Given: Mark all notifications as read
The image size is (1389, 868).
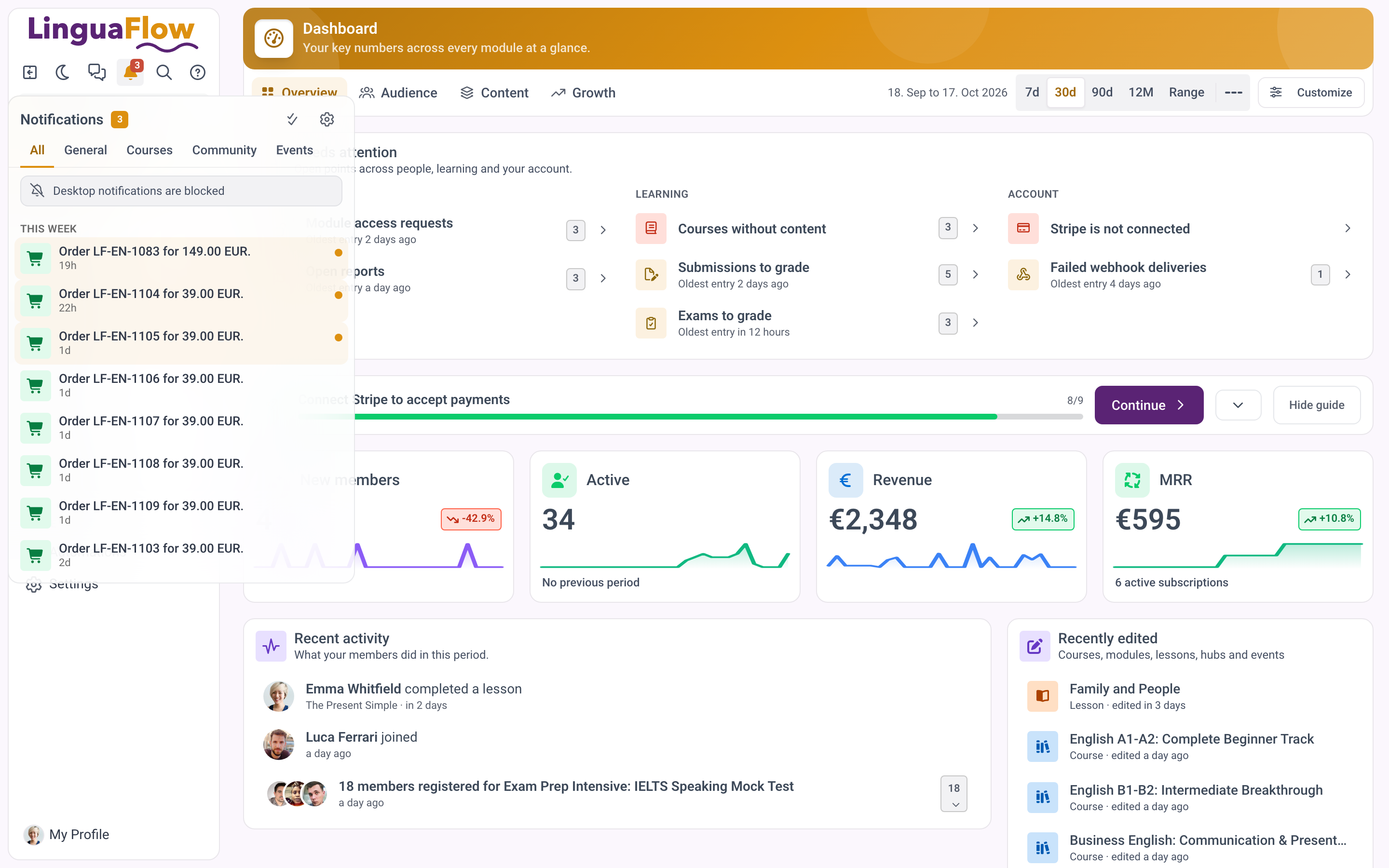Looking at the screenshot, I should click(292, 120).
